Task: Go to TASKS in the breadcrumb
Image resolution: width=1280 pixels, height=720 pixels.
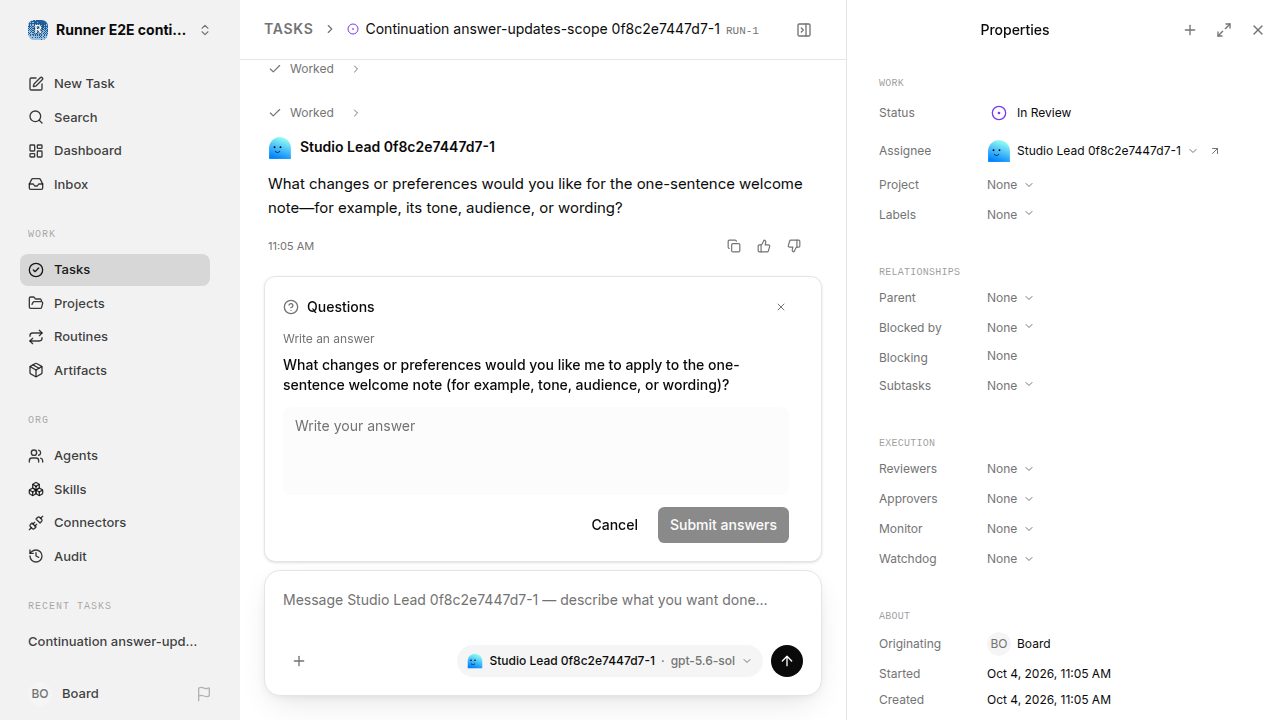Action: click(x=288, y=30)
